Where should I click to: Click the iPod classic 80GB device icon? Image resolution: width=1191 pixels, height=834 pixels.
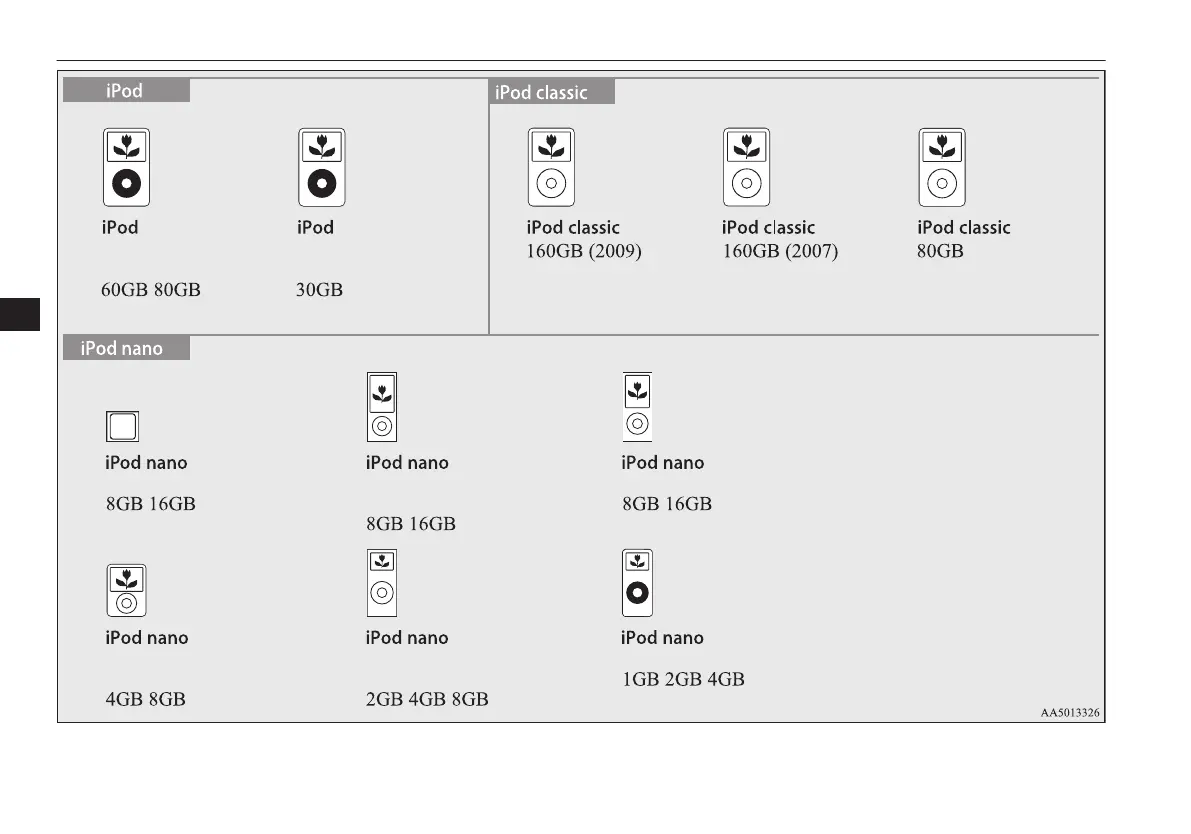942,167
